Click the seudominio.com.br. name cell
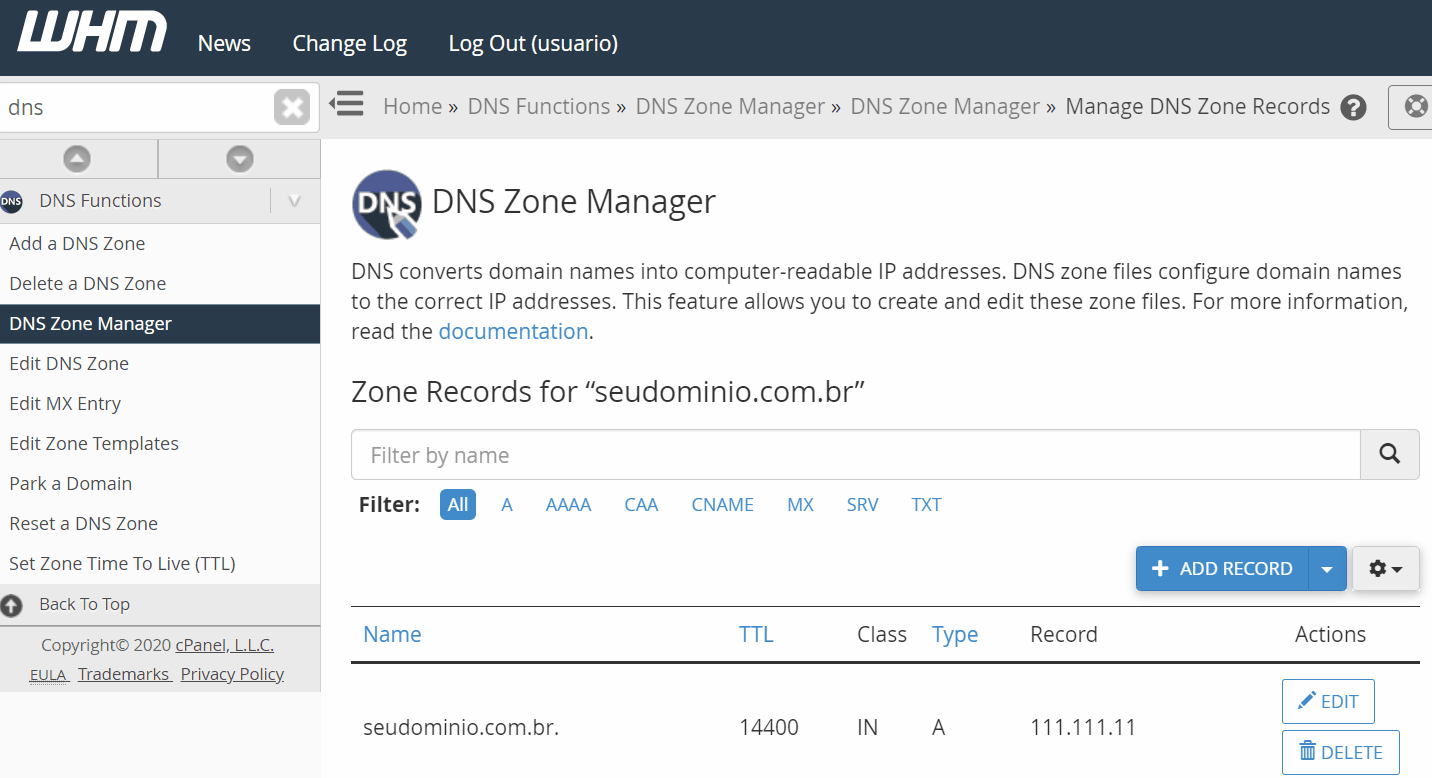Image resolution: width=1432 pixels, height=778 pixels. click(x=460, y=728)
